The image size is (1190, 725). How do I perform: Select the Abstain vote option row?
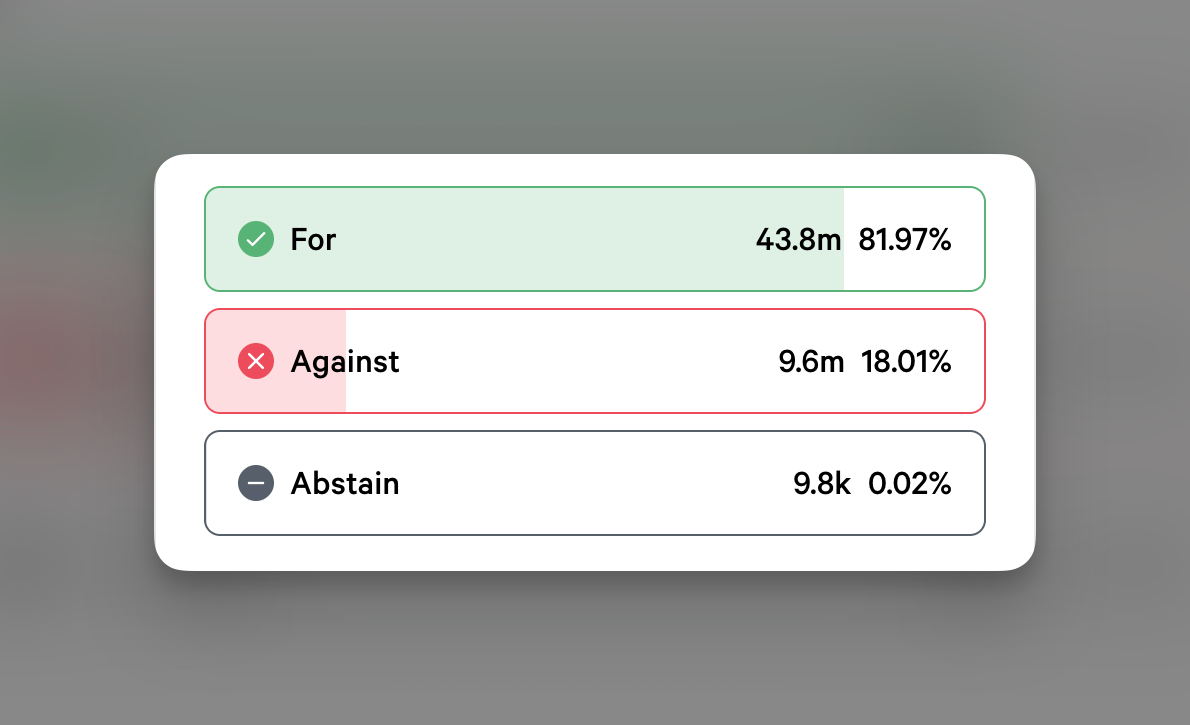tap(595, 483)
